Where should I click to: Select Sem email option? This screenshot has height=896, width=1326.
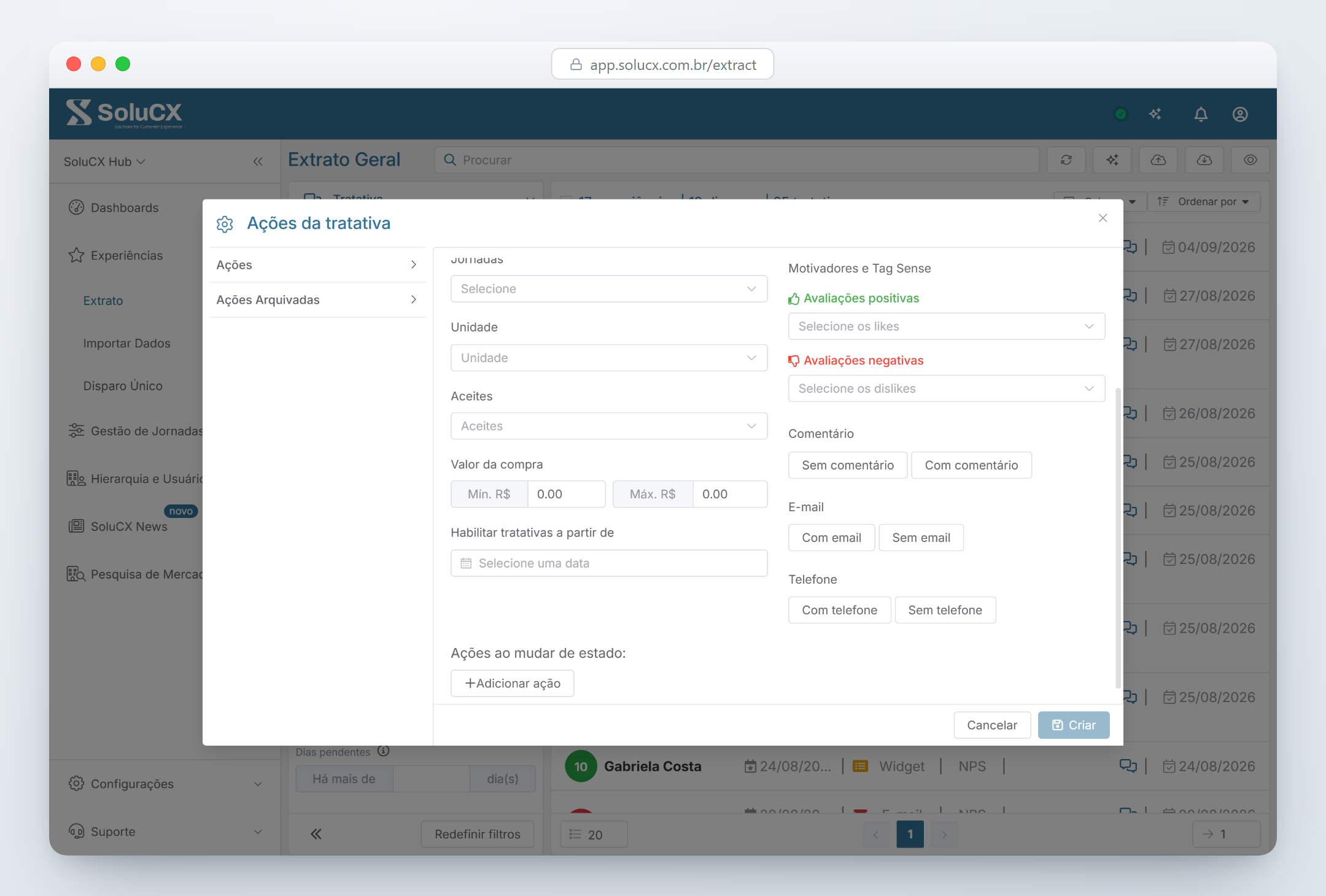921,538
